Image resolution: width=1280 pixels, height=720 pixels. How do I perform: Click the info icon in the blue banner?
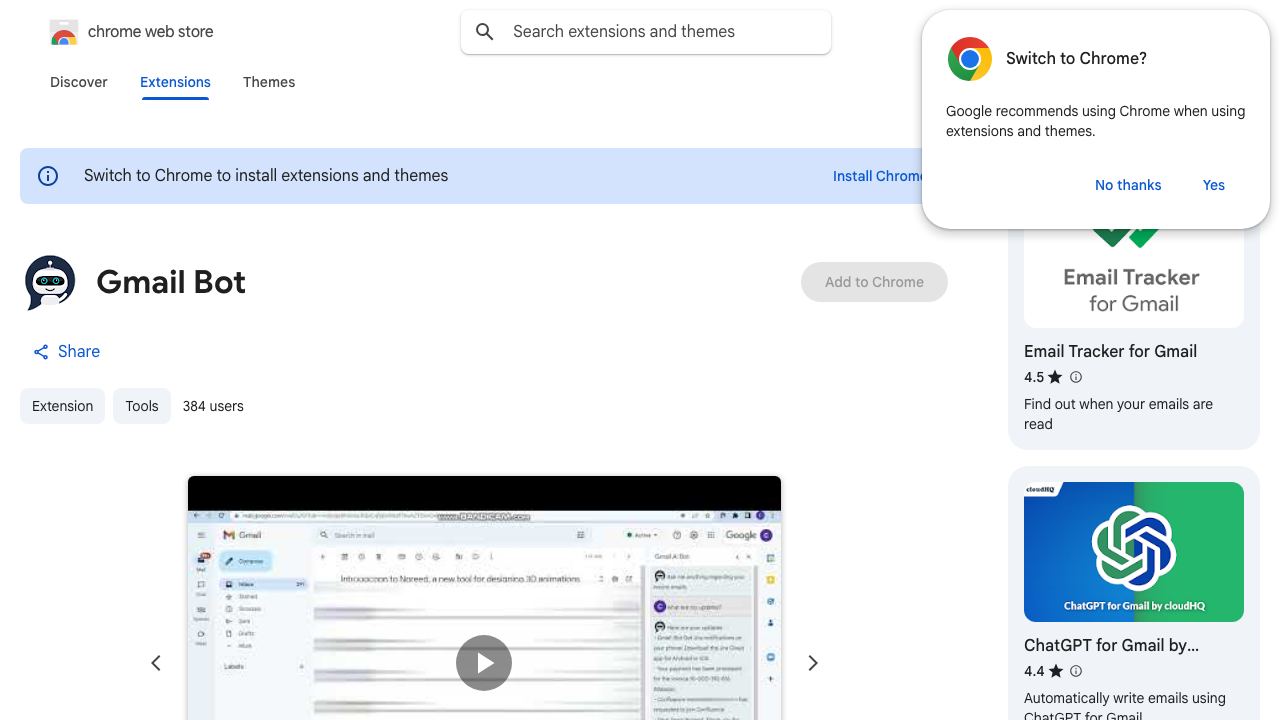tap(48, 176)
